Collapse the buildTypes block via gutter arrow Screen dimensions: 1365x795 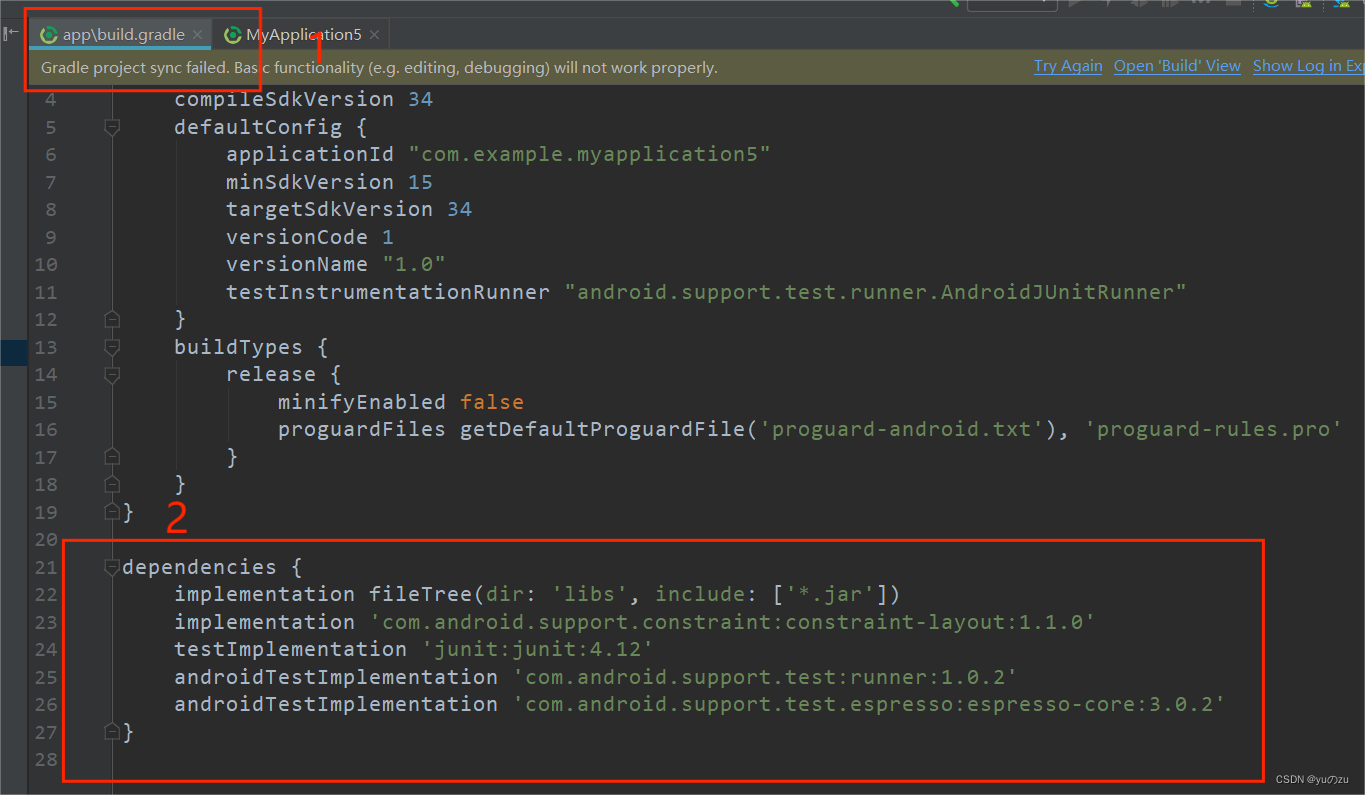coord(111,346)
